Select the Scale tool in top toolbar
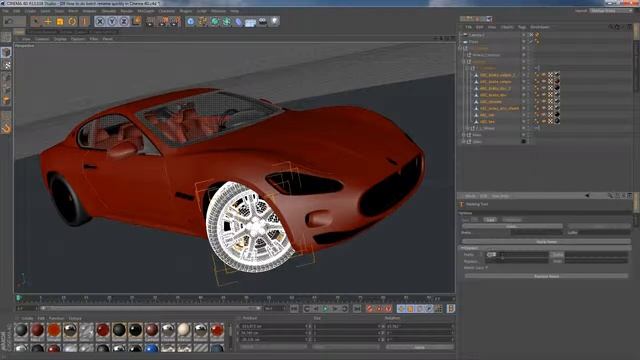 [60, 21]
